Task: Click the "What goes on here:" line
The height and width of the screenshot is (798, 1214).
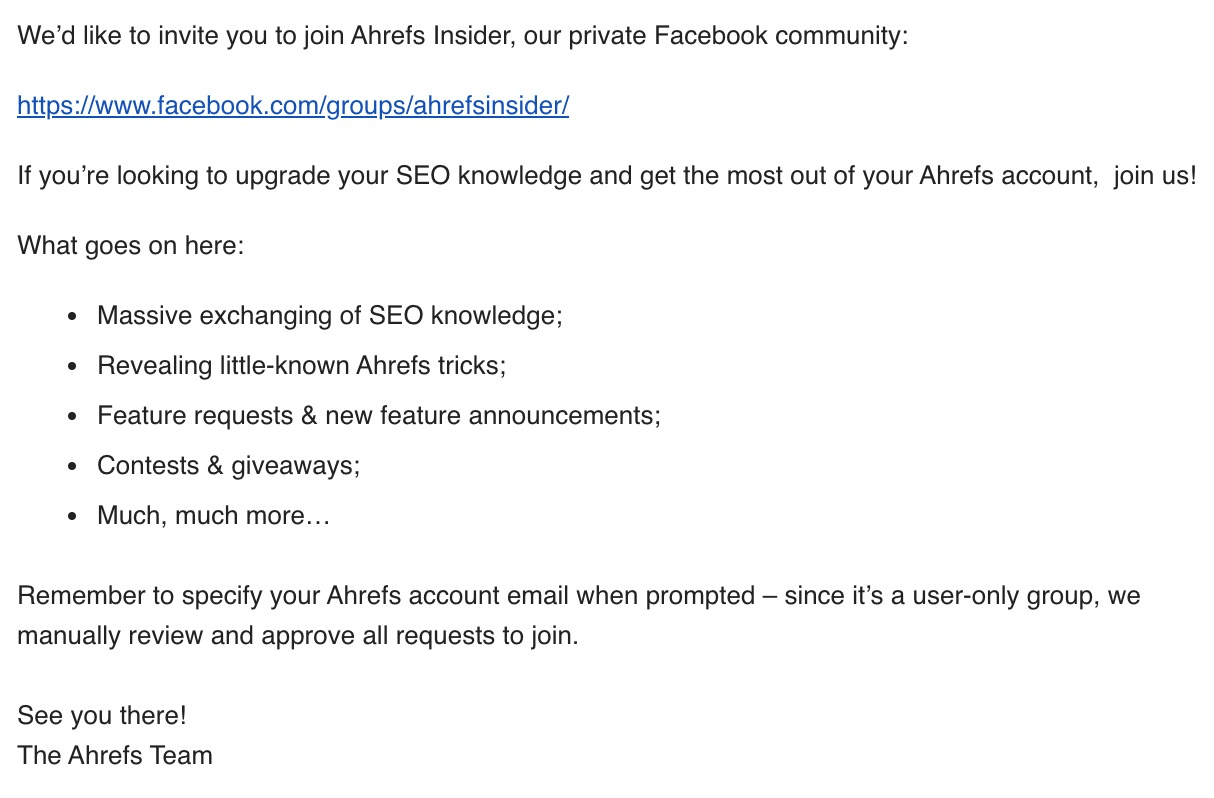Action: tap(131, 245)
